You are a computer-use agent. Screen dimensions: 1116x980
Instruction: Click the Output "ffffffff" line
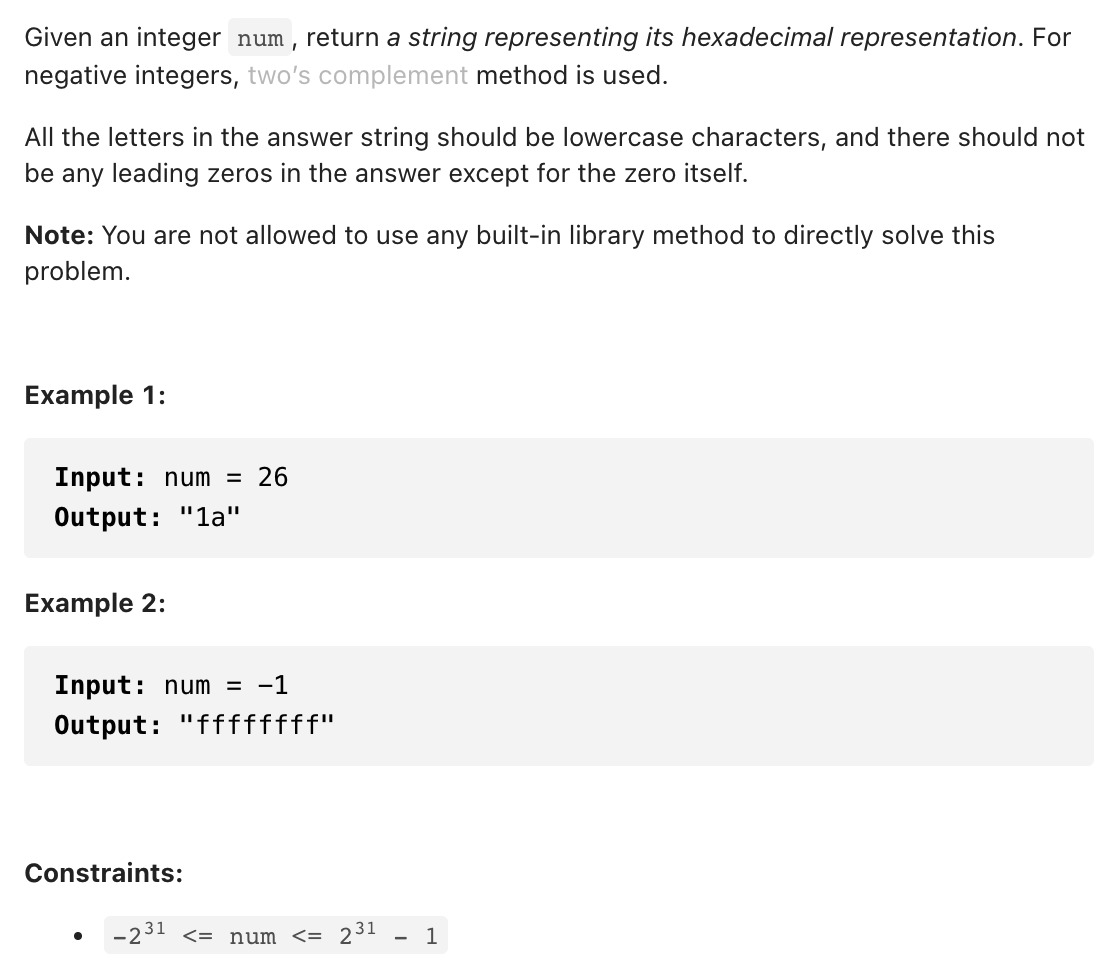(x=194, y=725)
